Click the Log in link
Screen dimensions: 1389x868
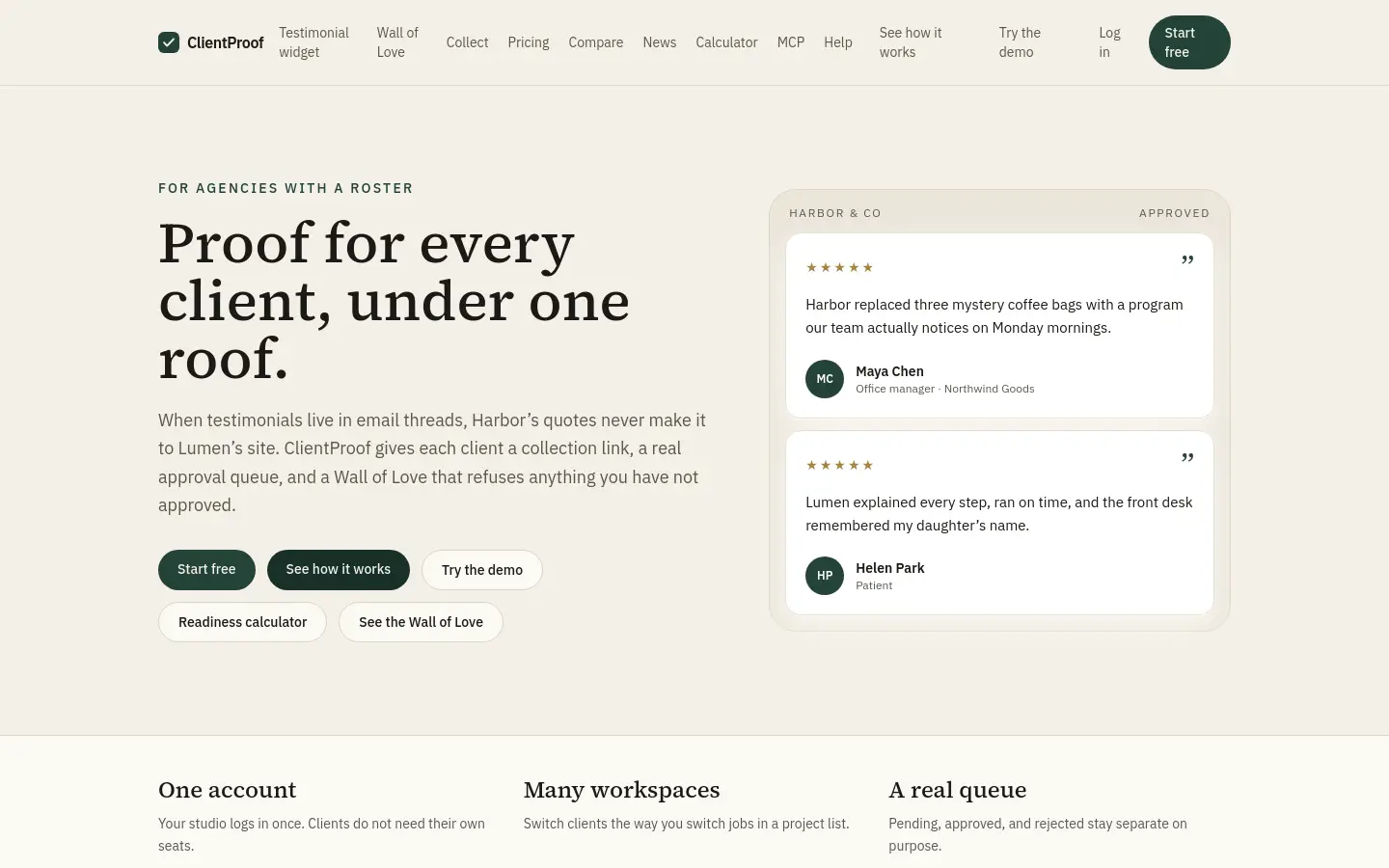click(x=1110, y=42)
